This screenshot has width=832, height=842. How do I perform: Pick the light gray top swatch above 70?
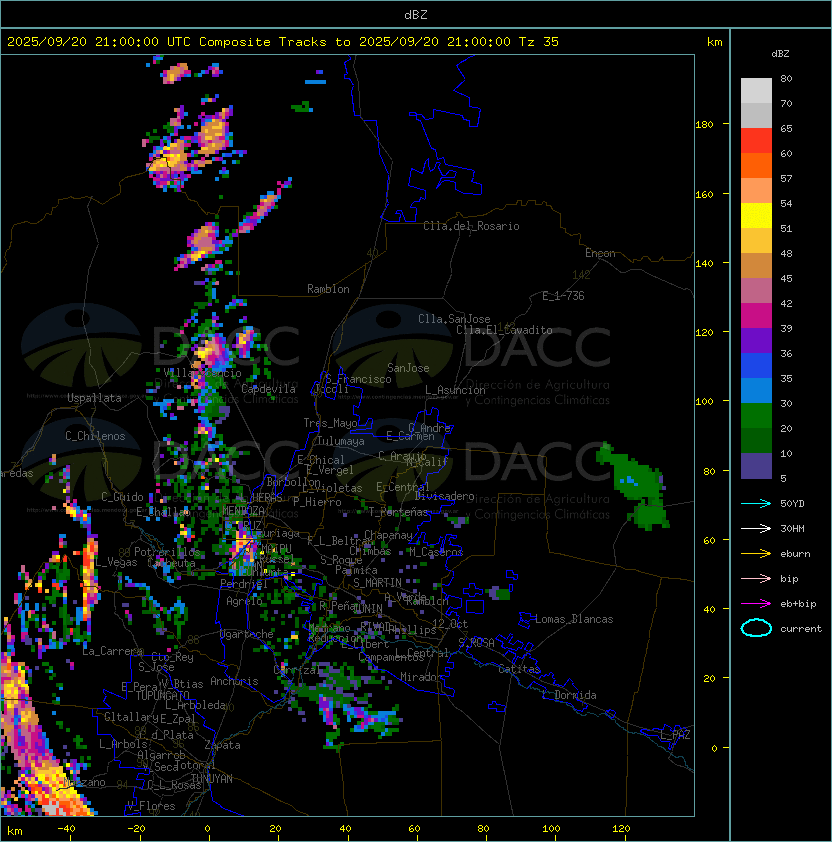[756, 90]
